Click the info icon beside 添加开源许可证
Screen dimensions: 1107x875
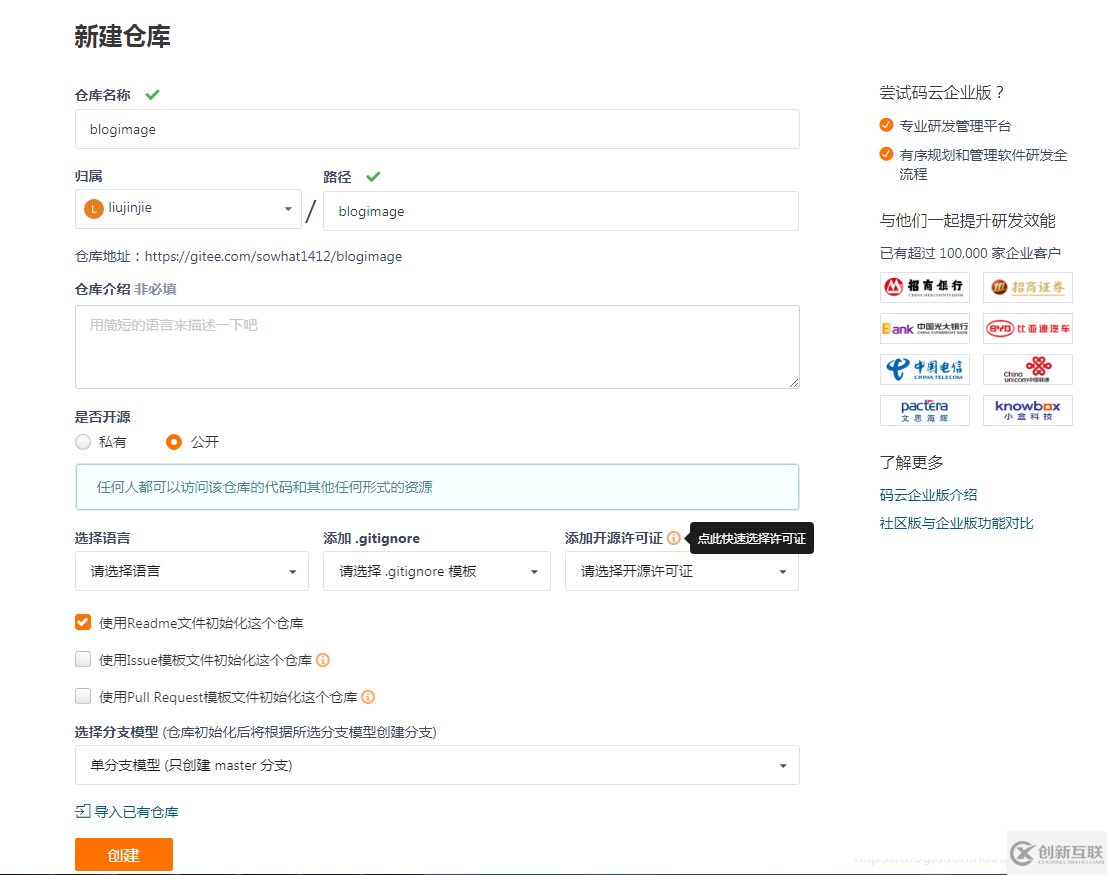tap(673, 537)
